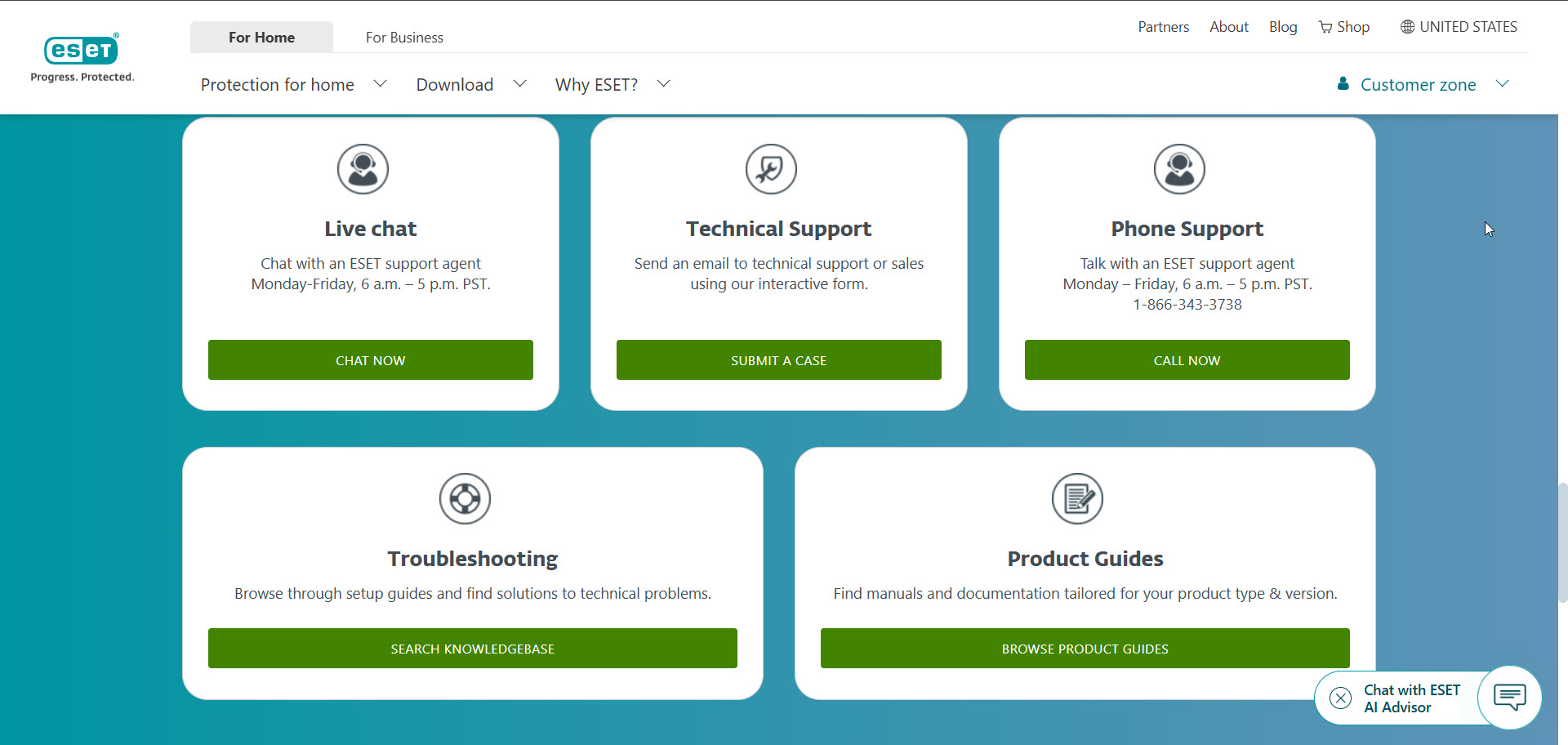Image resolution: width=1568 pixels, height=745 pixels.
Task: Open the Download menu
Action: tap(455, 85)
